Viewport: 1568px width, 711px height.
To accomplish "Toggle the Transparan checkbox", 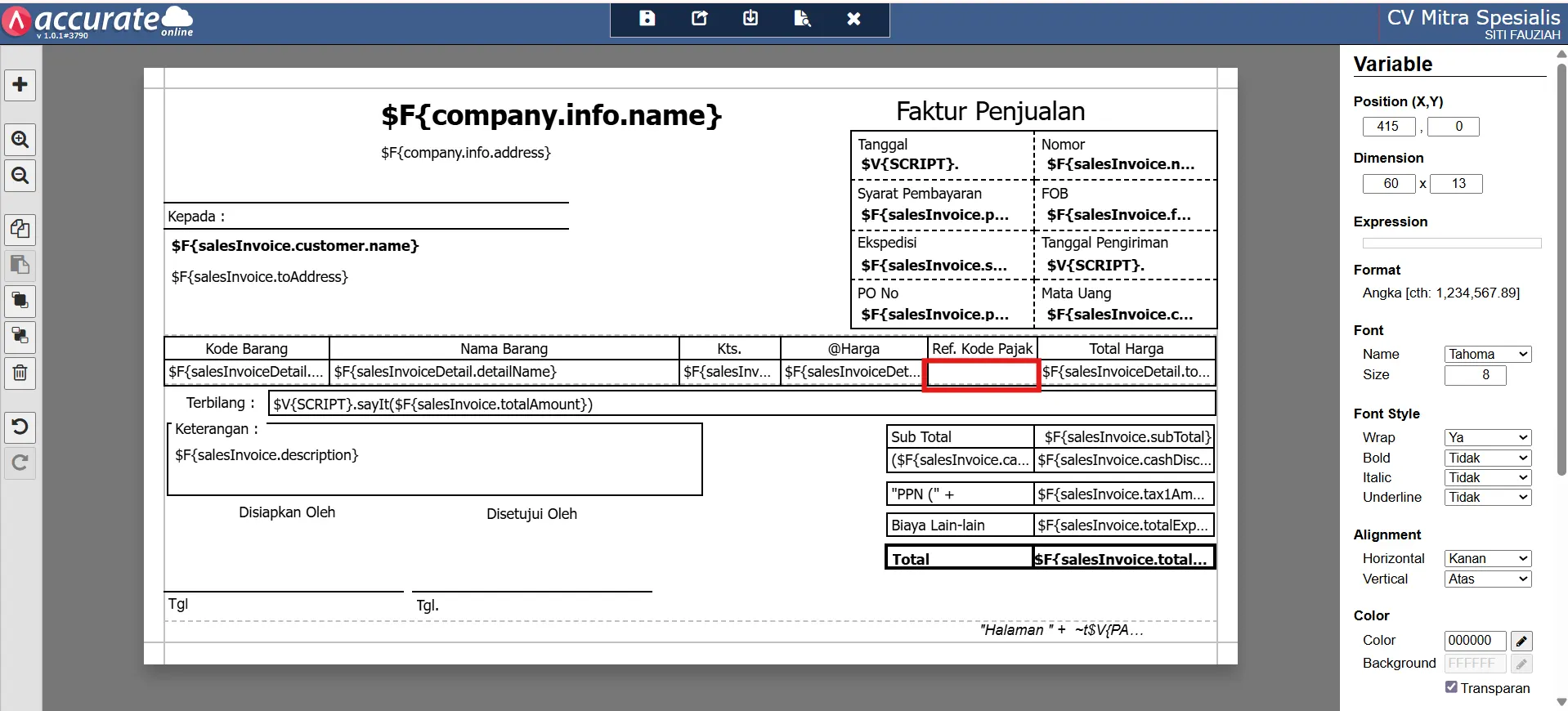I will coord(1451,687).
